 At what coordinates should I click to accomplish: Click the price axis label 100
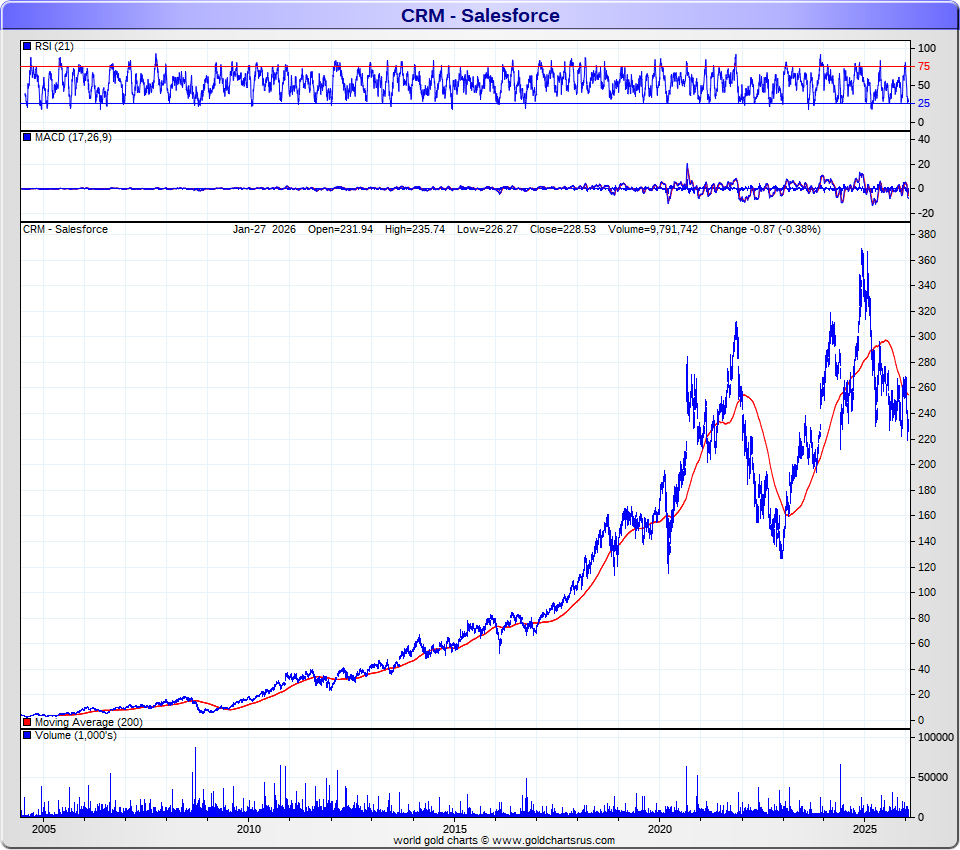926,592
